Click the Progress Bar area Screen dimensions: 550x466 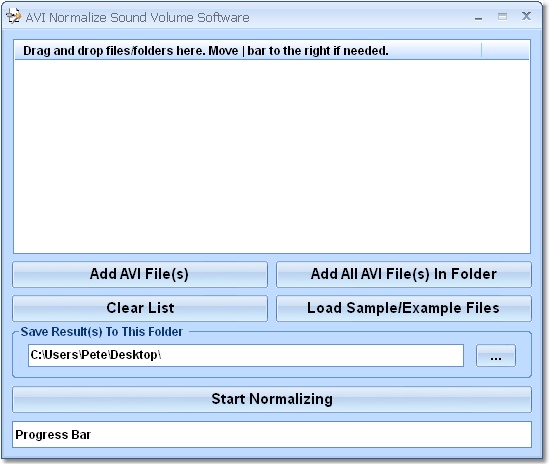(x=272, y=435)
